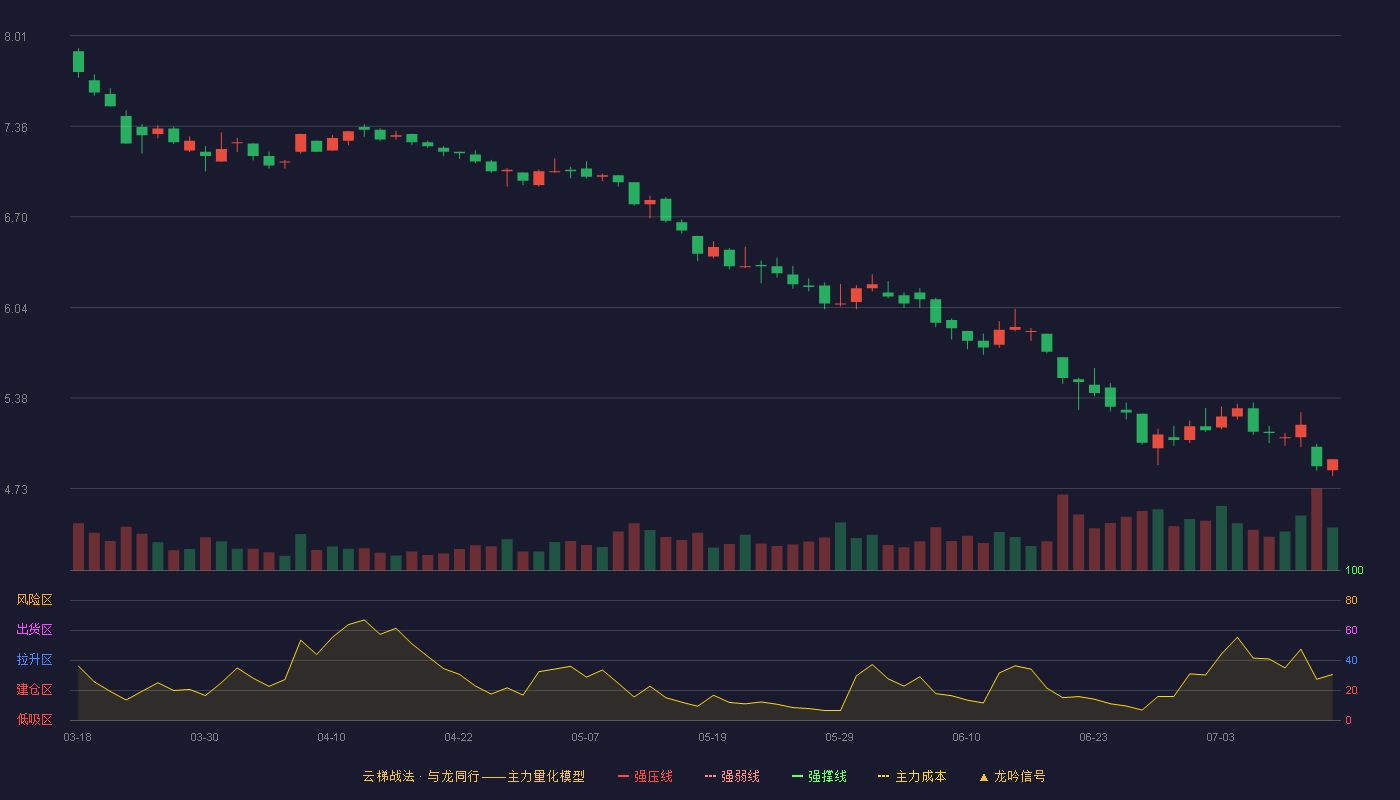Toggle the 主力成本 legend series
The width and height of the screenshot is (1400, 800).
[x=912, y=776]
